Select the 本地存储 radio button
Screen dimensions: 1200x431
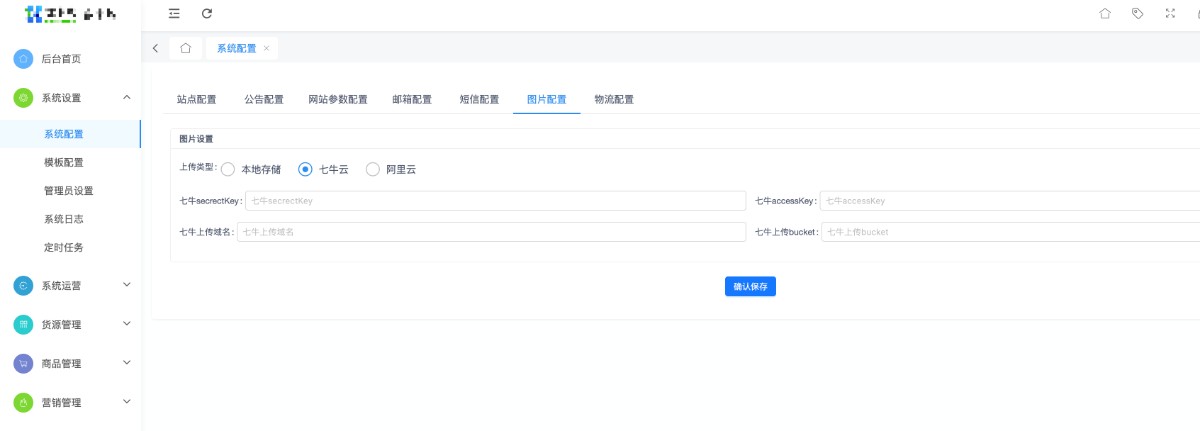228,170
